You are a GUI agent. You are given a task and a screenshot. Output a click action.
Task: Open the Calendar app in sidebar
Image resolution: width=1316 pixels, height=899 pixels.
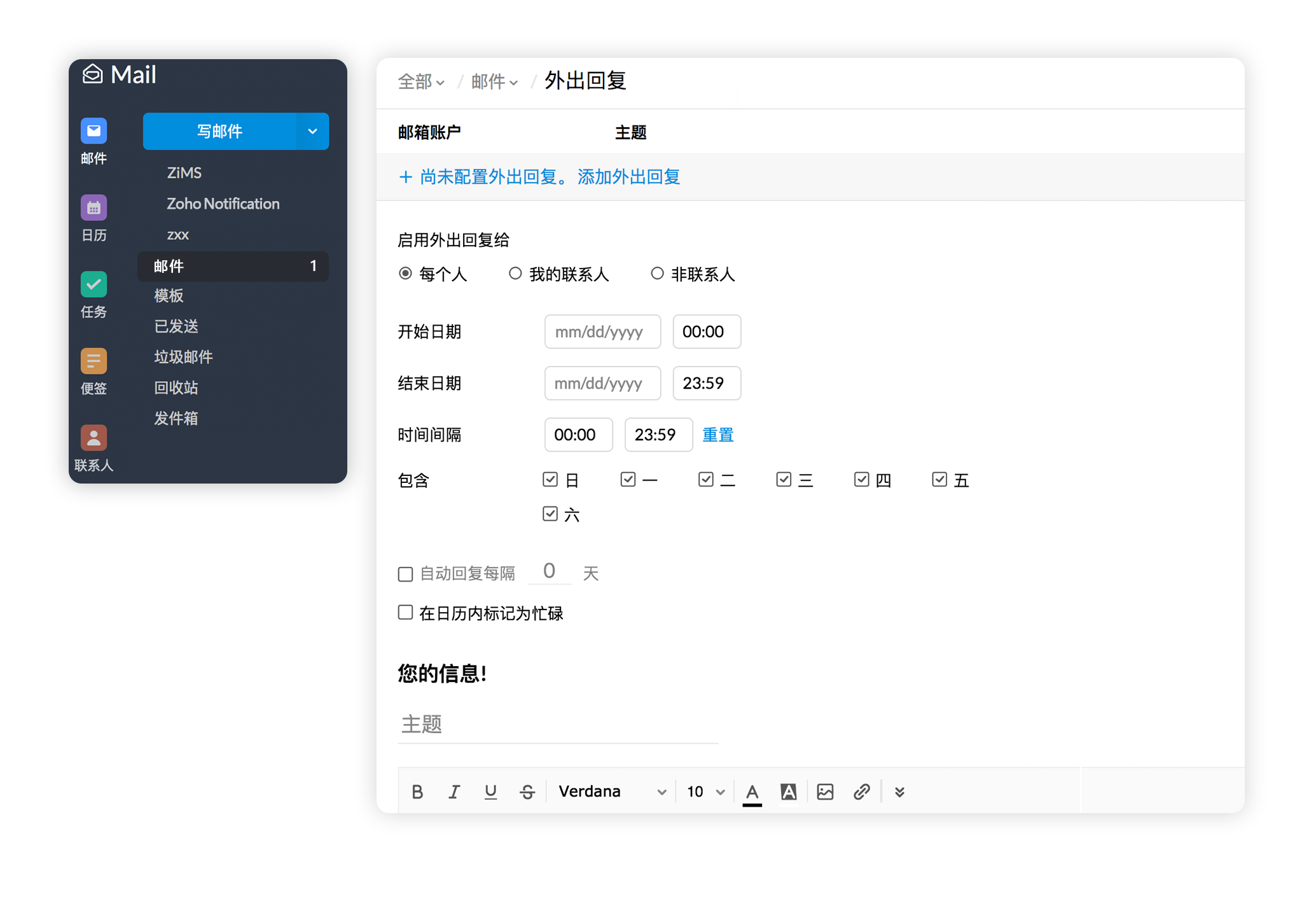click(94, 208)
